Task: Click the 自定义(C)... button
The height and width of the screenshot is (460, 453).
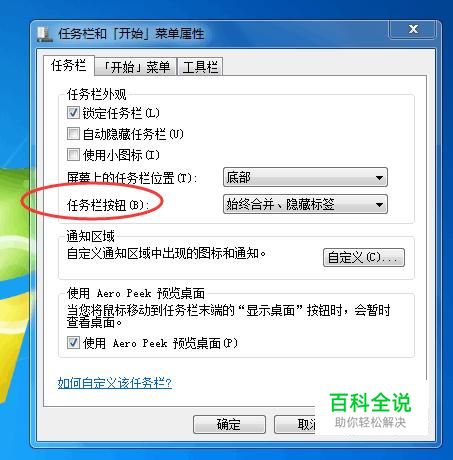Action: click(x=364, y=257)
